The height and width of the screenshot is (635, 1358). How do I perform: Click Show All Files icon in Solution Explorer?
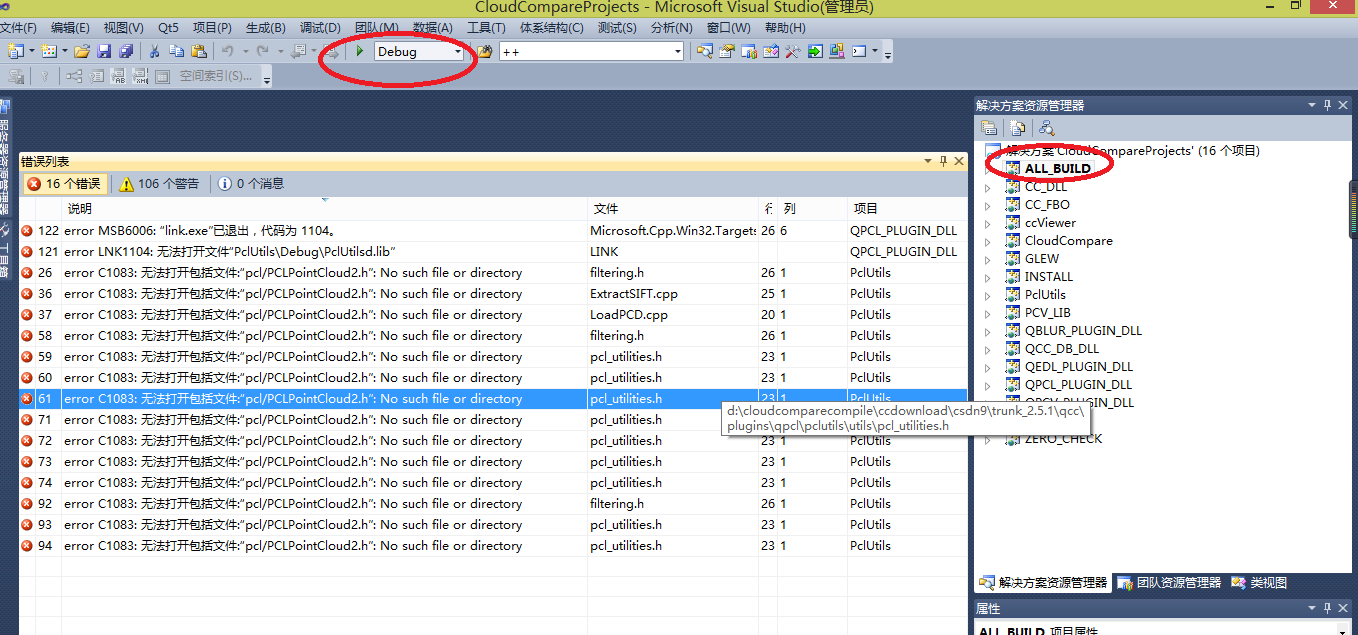click(x=1017, y=128)
